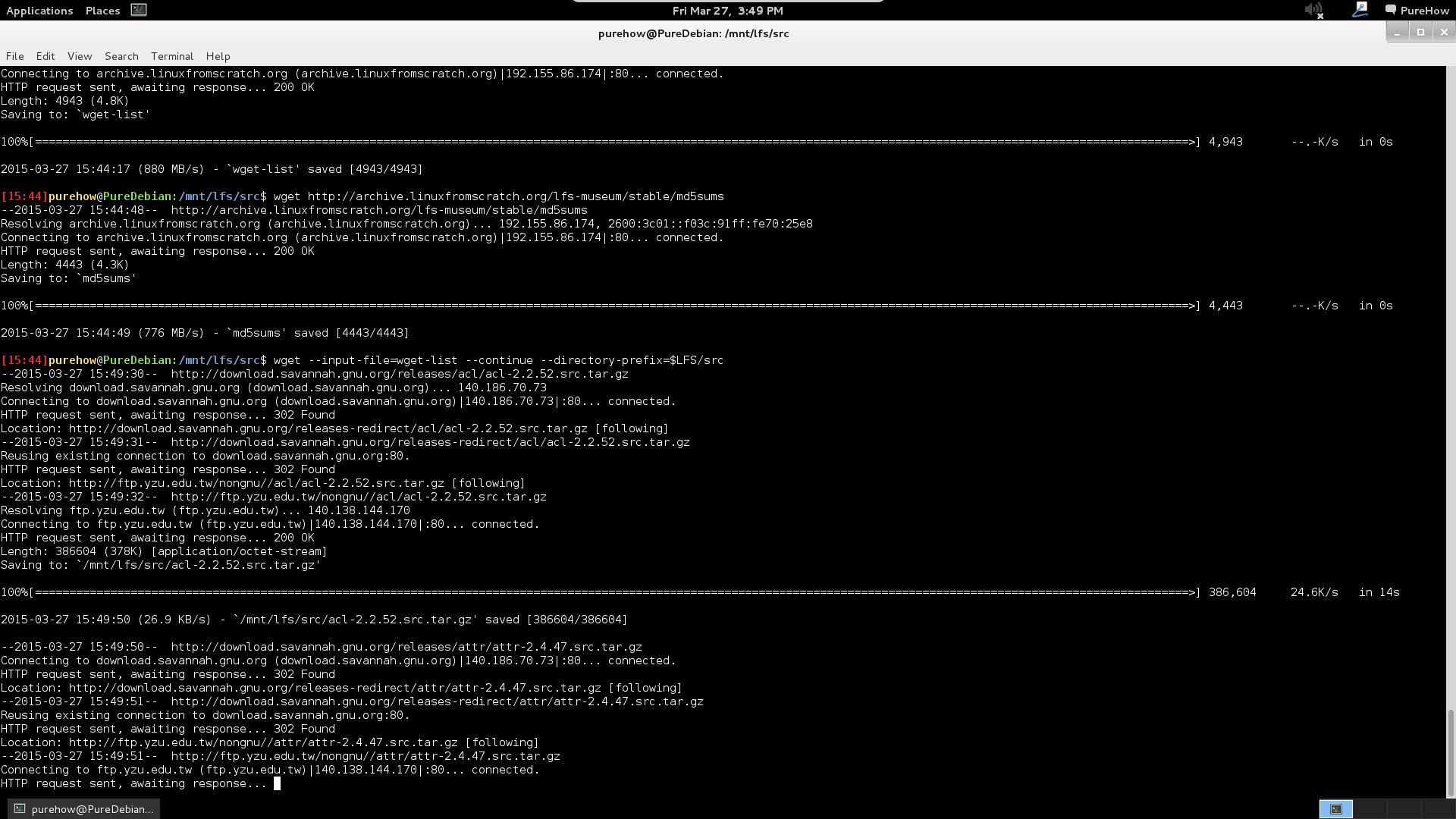Viewport: 1456px width, 819px height.
Task: Select the active workspace in the switcher
Action: [x=1335, y=809]
